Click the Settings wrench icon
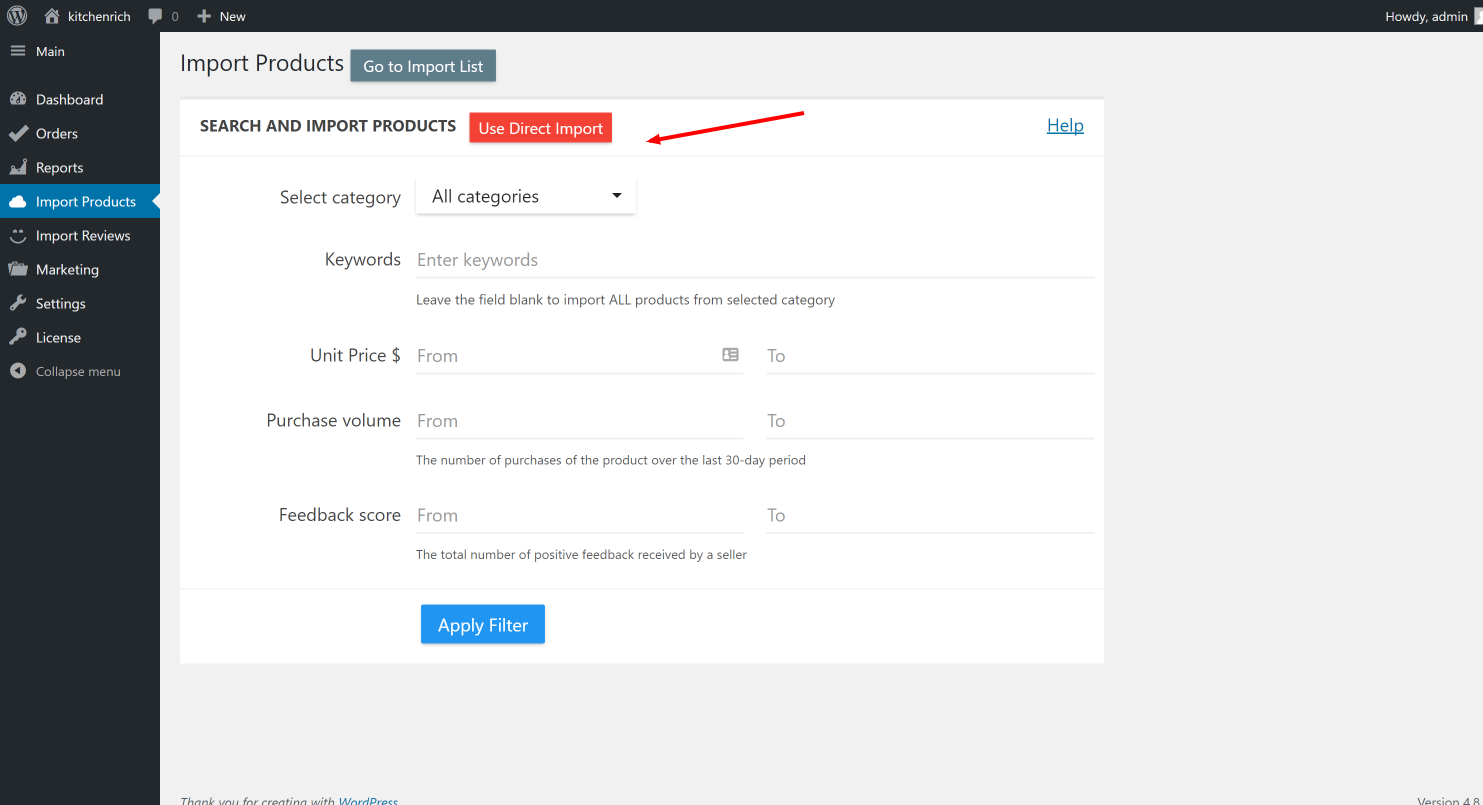The height and width of the screenshot is (805, 1483). tap(18, 303)
